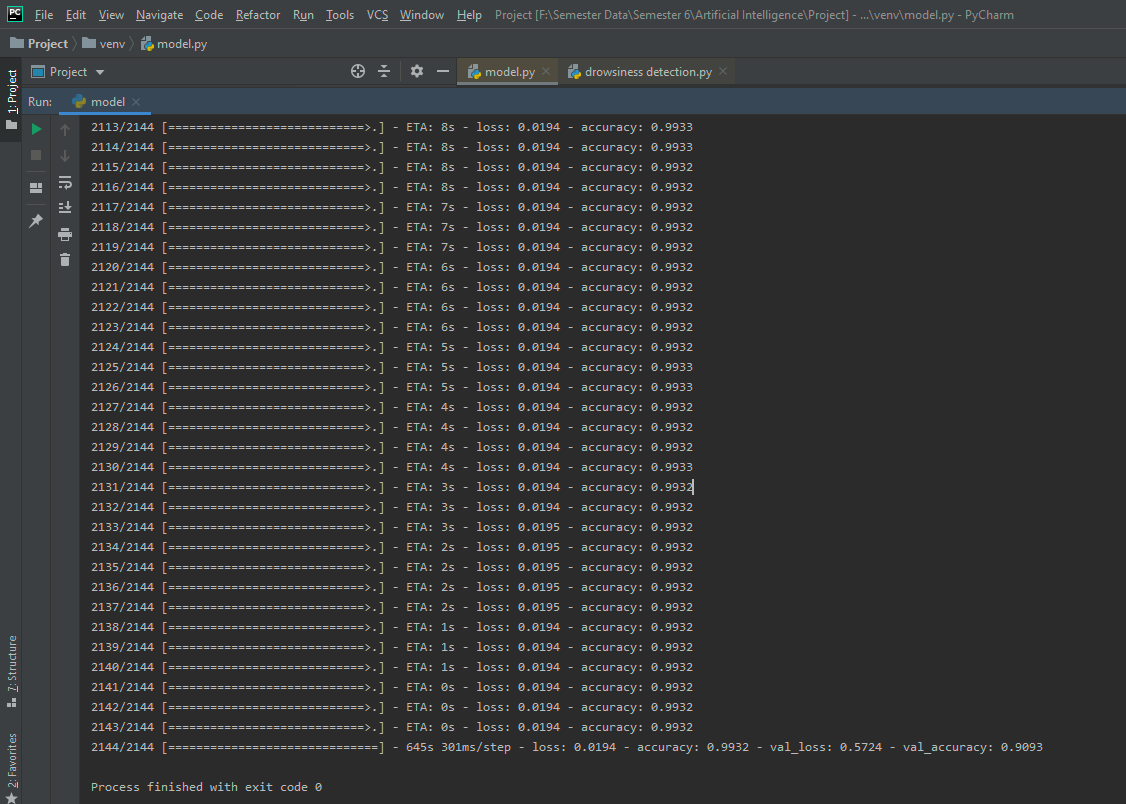
Task: Click the print console output icon
Action: coord(65,234)
